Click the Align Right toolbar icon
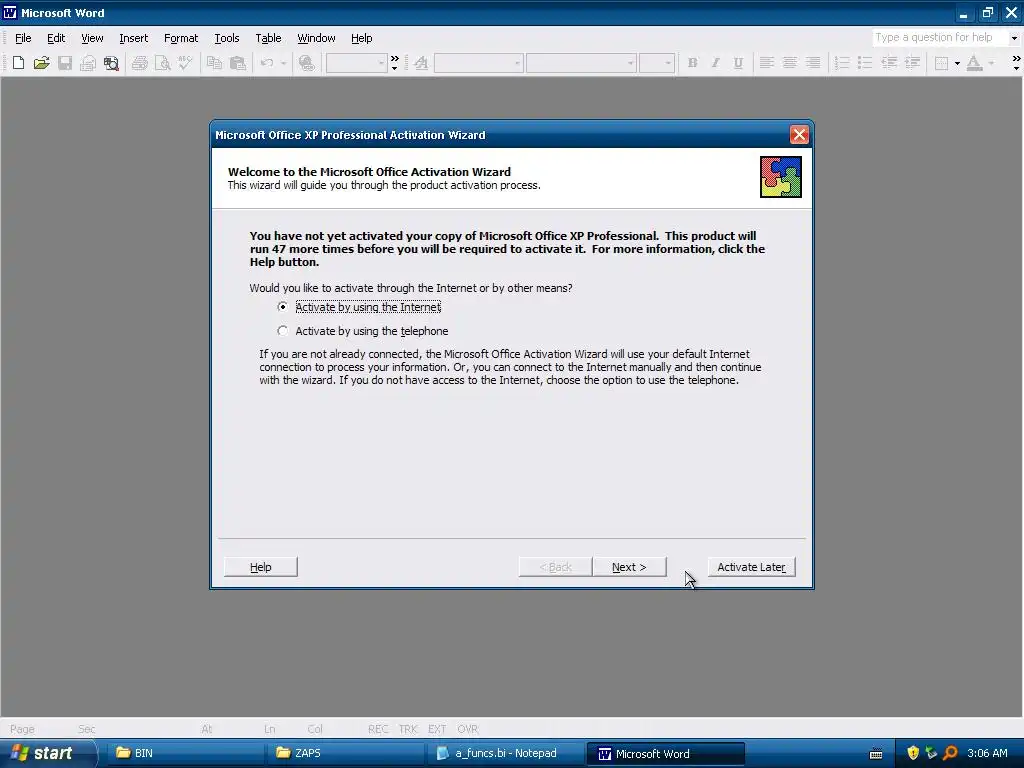The width and height of the screenshot is (1024, 768). pos(813,63)
